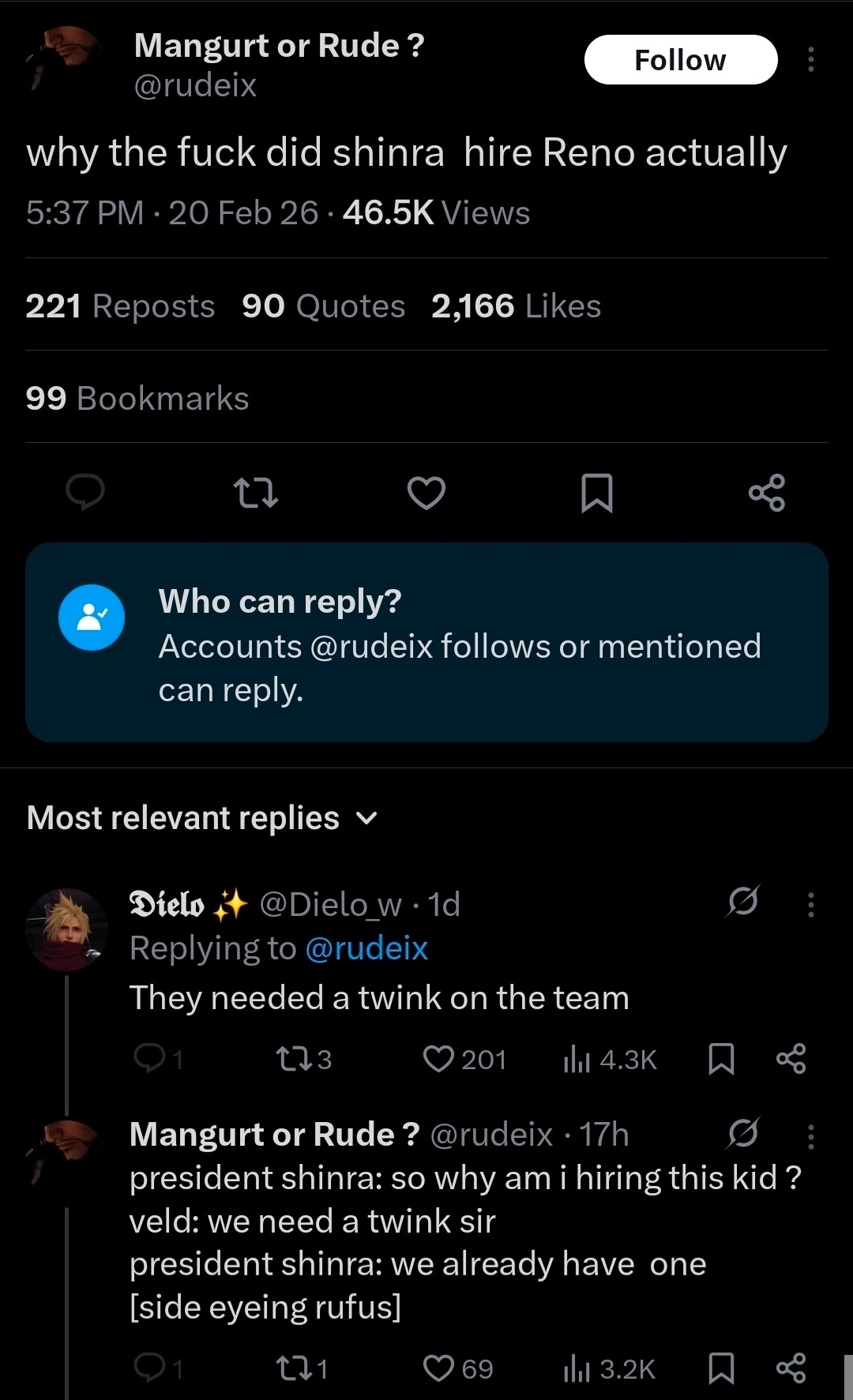Viewport: 853px width, 1400px height.
Task: View the 221 Reposts list
Action: [x=120, y=306]
